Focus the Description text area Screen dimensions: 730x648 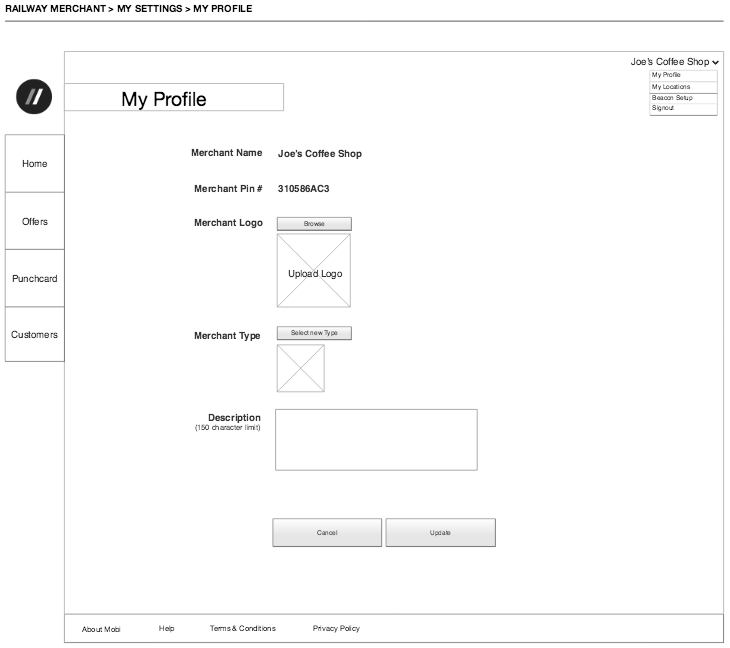376,439
